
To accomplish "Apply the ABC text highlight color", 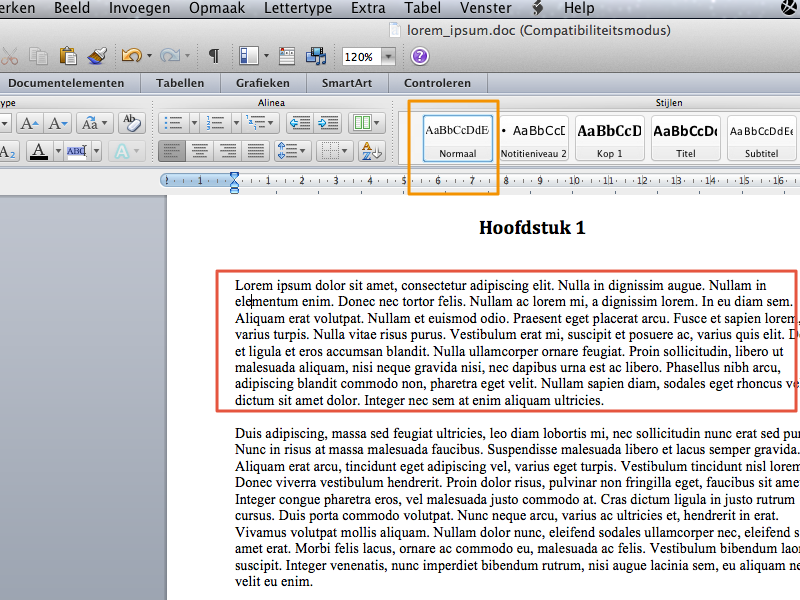I will coord(77,151).
